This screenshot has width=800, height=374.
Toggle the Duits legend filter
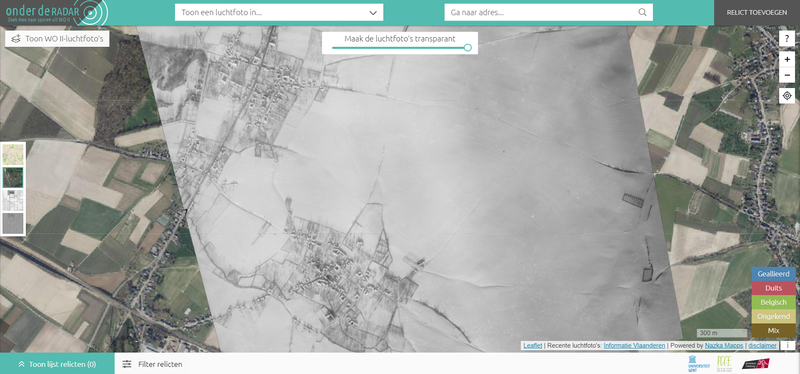point(773,288)
